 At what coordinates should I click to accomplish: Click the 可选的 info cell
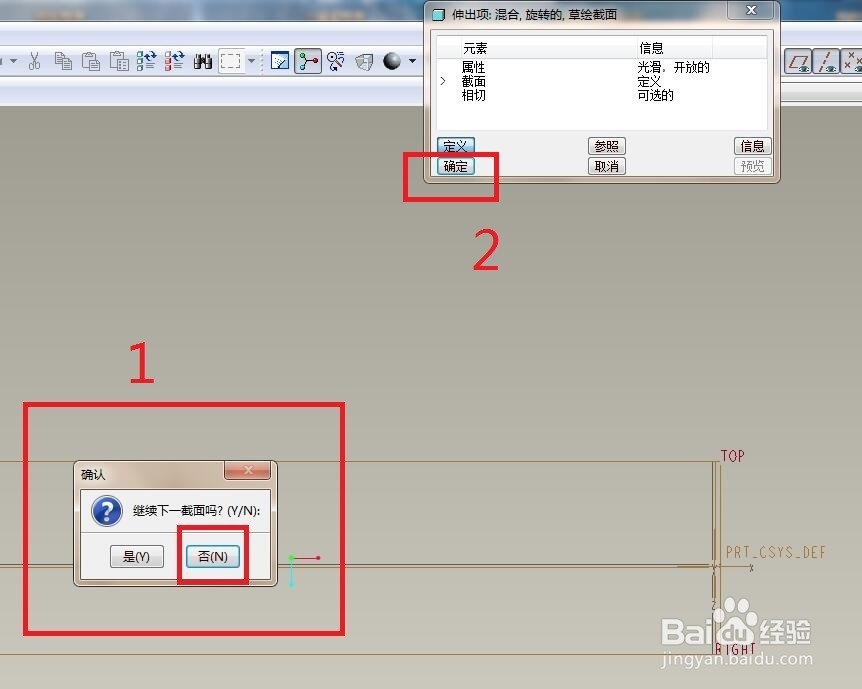655,95
